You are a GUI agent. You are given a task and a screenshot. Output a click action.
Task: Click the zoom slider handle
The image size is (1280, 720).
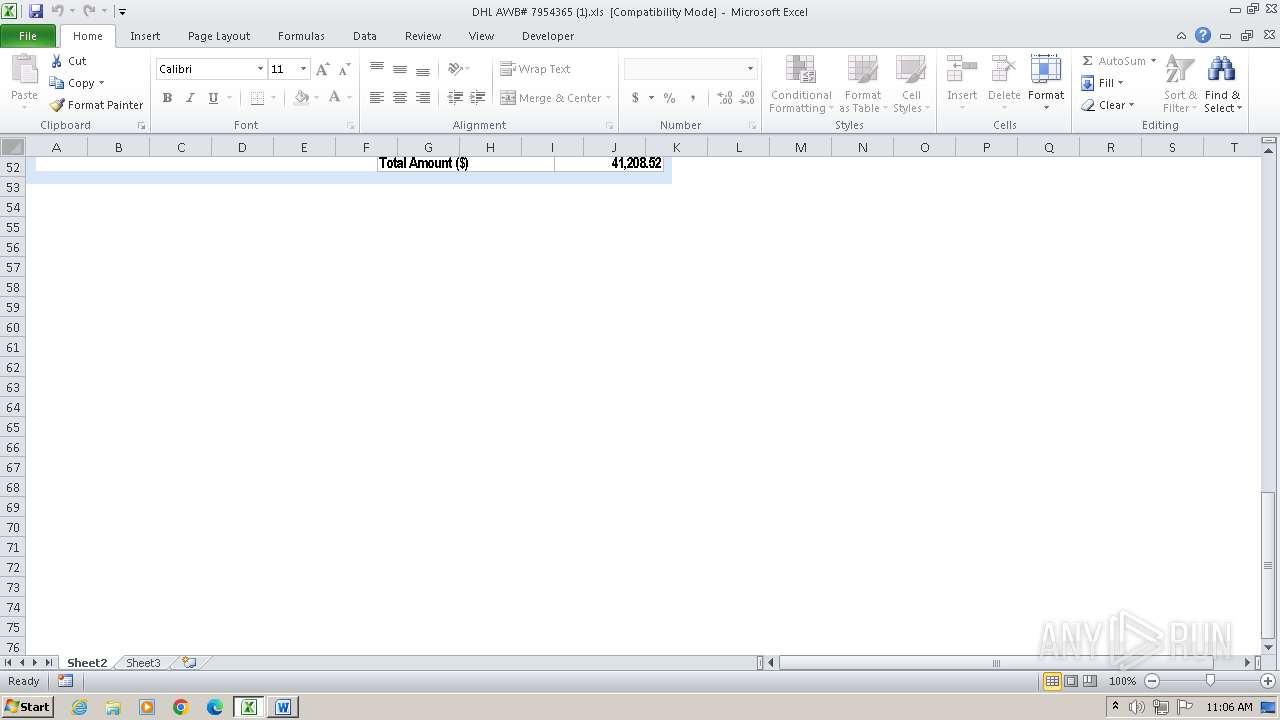1210,681
